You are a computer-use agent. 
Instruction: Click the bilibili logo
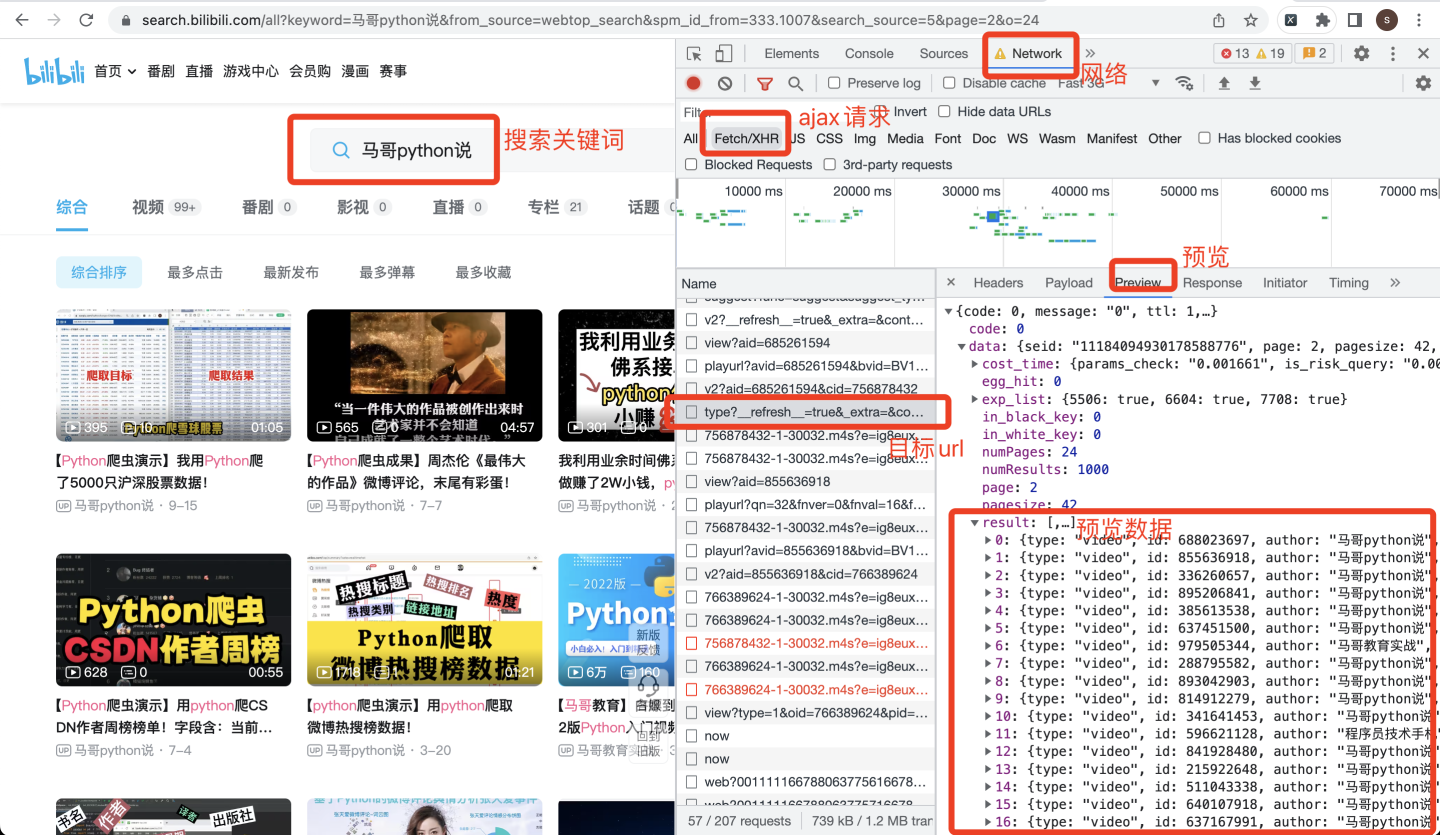coord(54,70)
